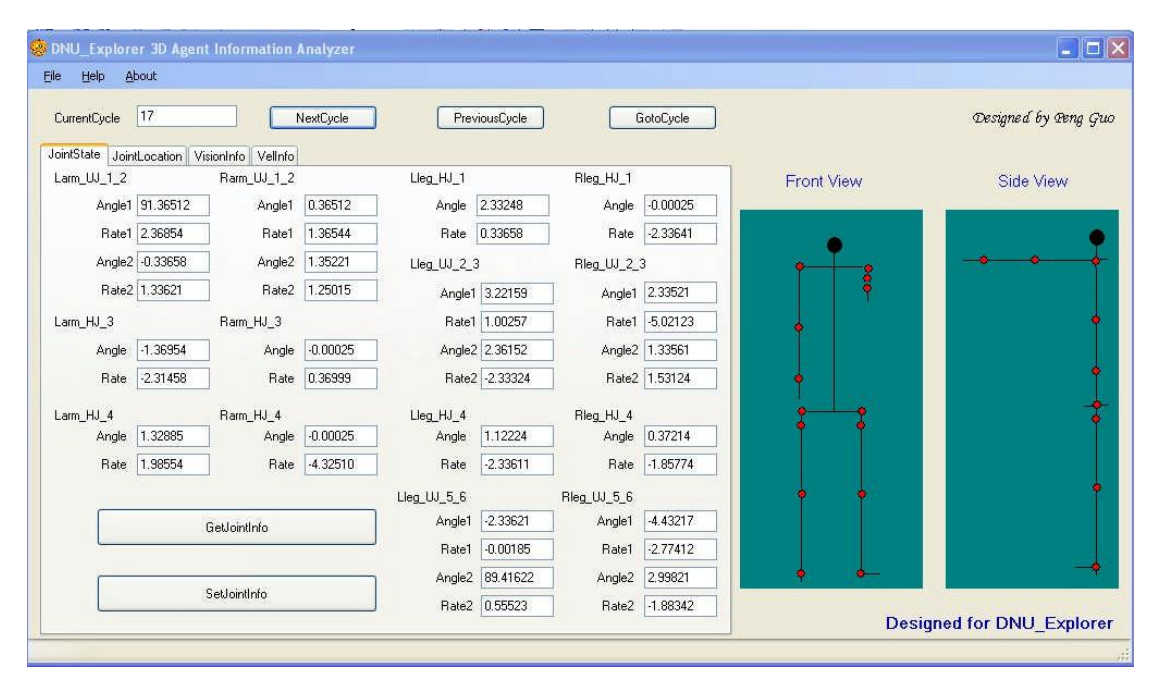Click Lleg_HJ_4 Angle field showing 1.12224
The image size is (1155, 690).
click(517, 436)
